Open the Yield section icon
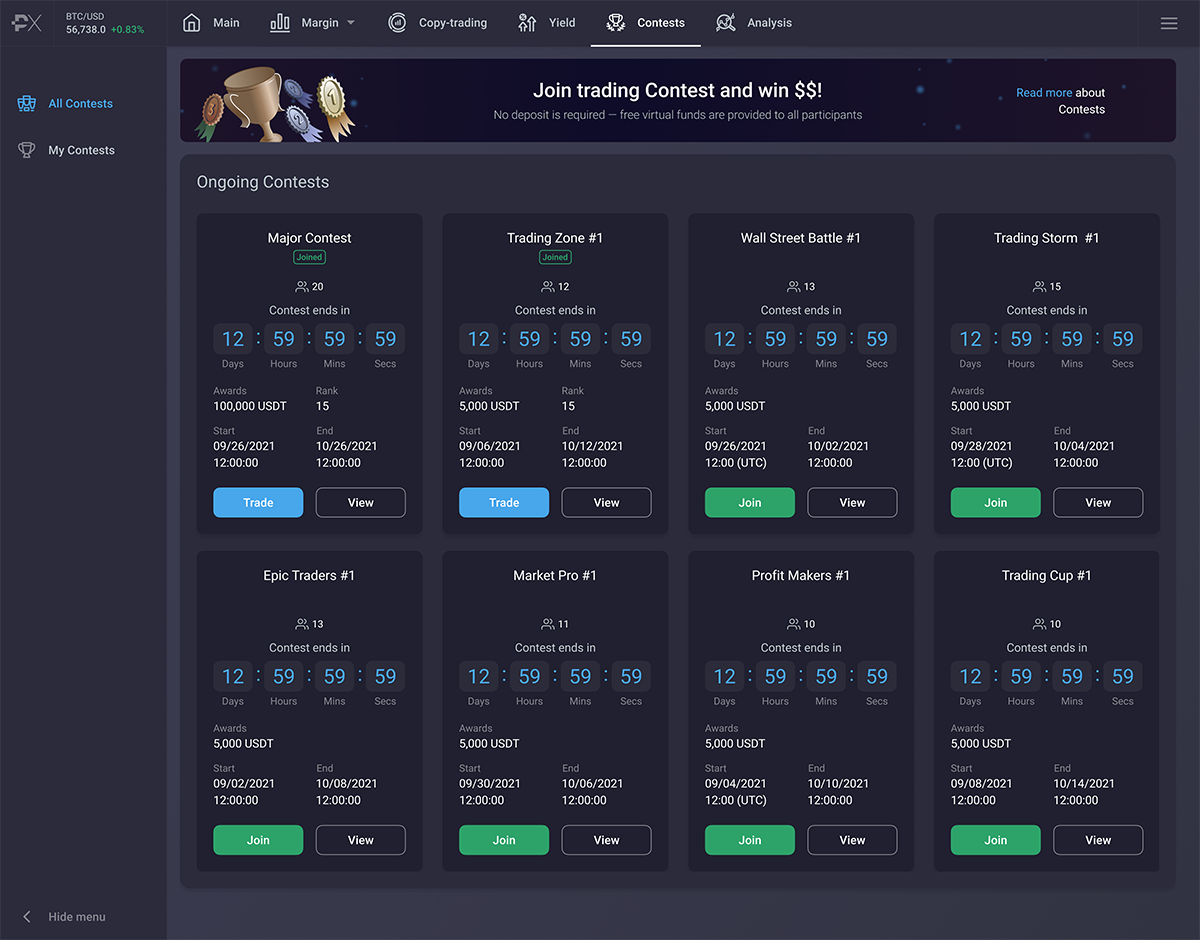1200x940 pixels. click(x=527, y=22)
